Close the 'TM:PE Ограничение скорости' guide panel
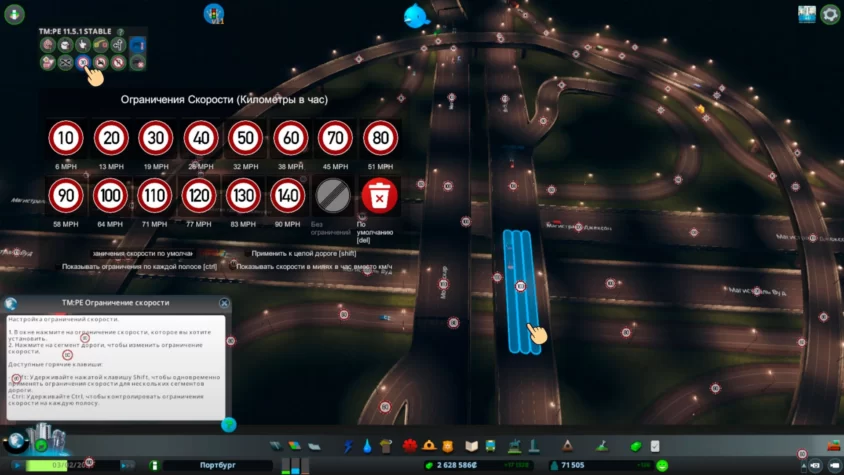Screen dimensions: 844x475 (x=224, y=303)
